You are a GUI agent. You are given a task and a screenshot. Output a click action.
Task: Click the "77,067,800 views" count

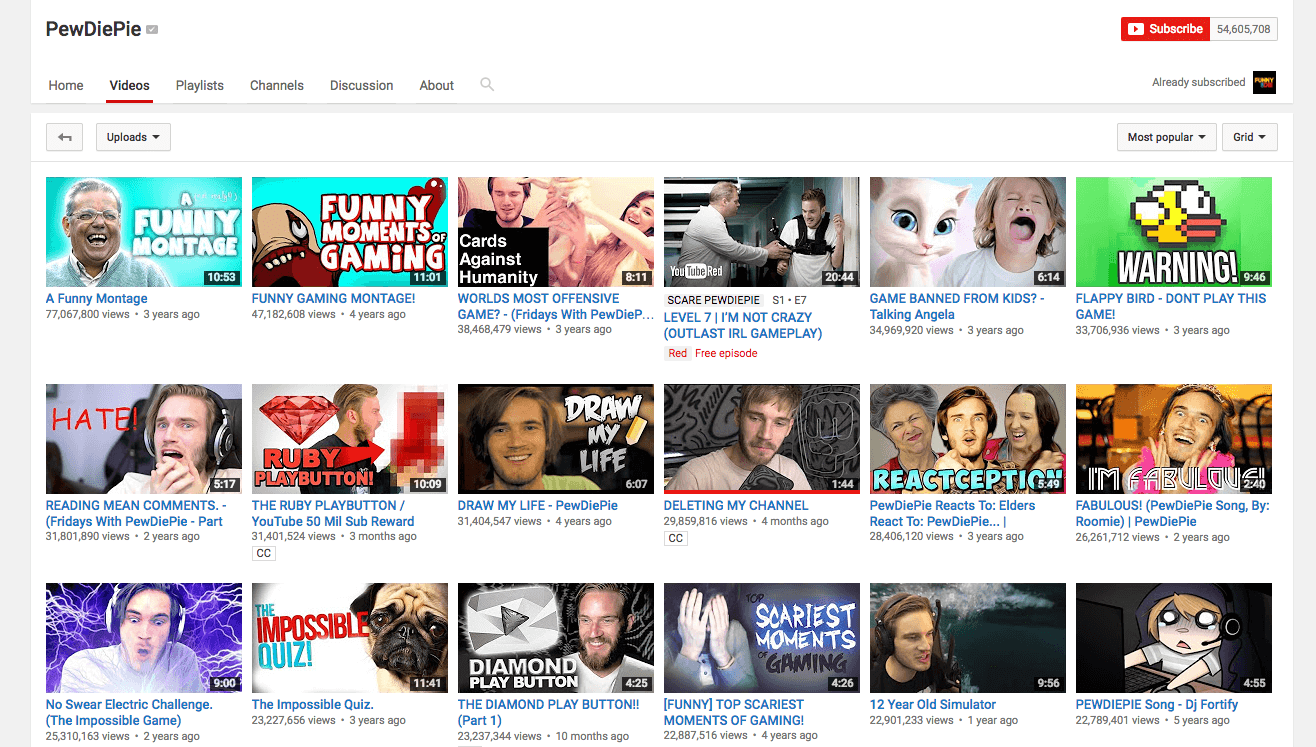(x=87, y=314)
